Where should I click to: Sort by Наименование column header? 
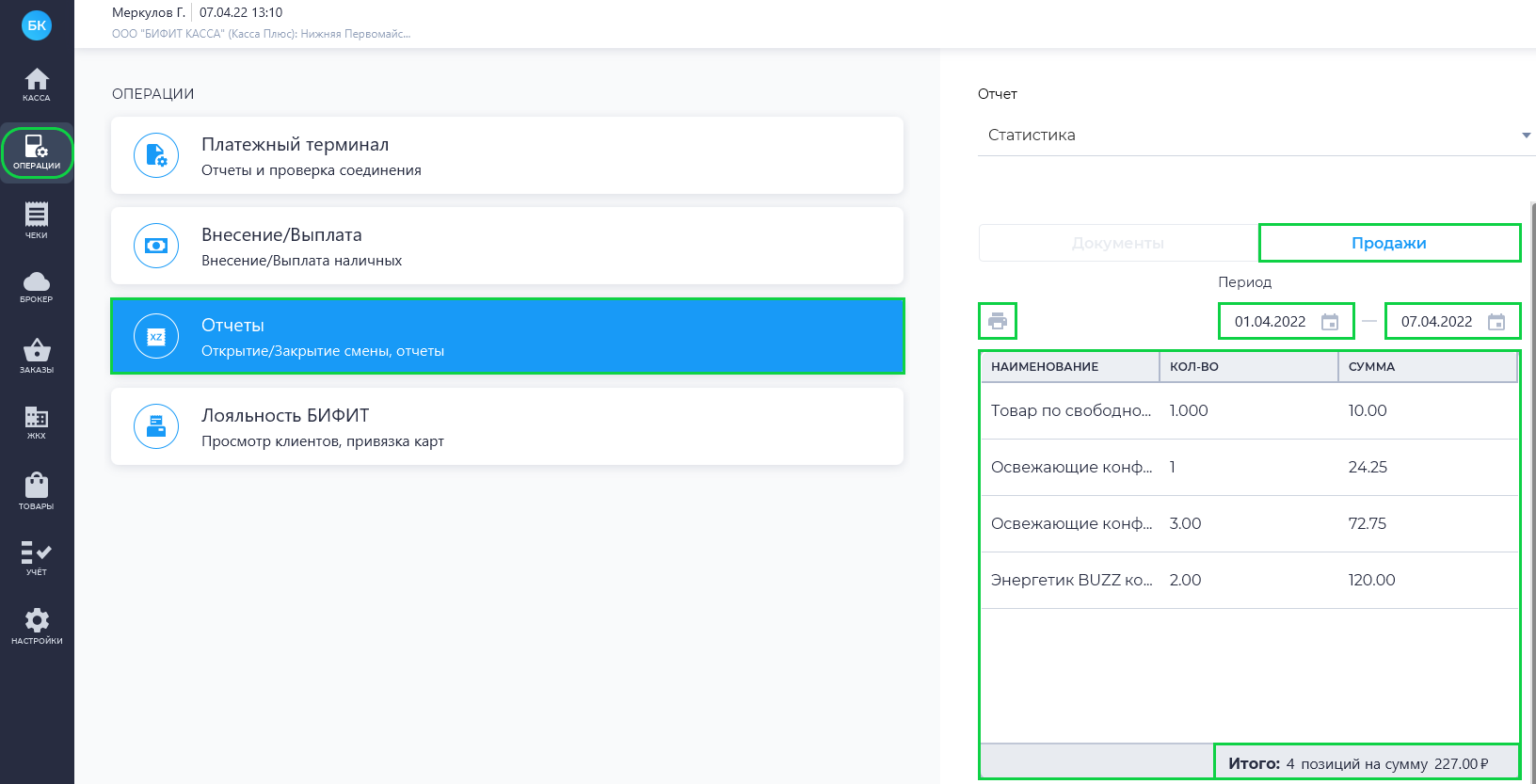coord(1069,367)
